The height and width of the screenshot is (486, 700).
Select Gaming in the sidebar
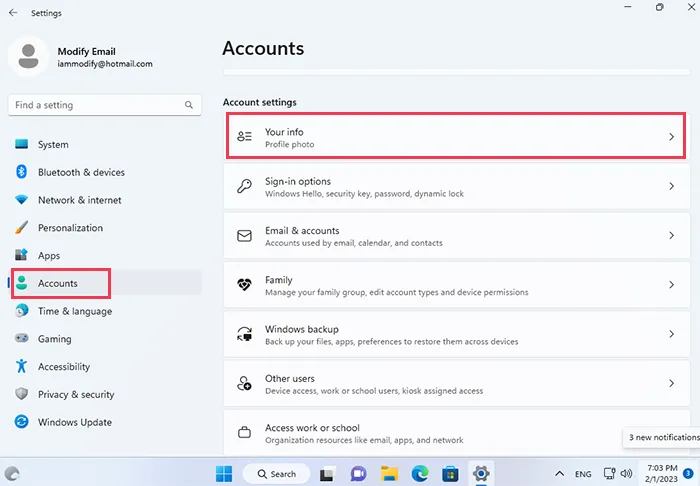[105, 338]
